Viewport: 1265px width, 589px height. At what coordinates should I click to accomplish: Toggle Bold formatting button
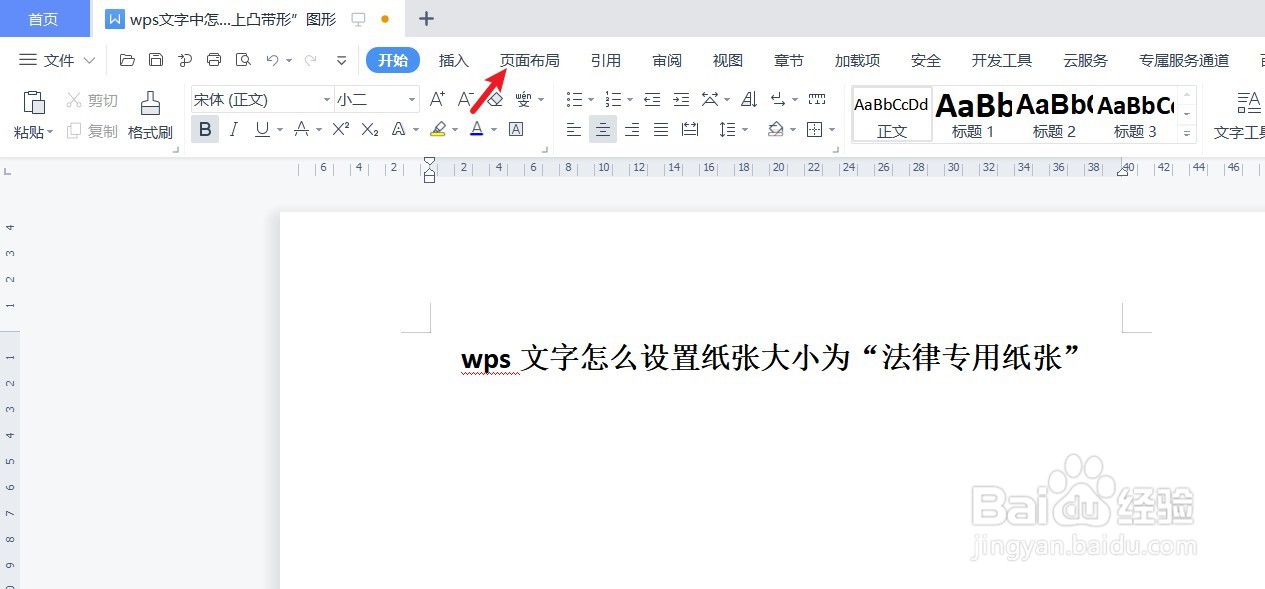[205, 129]
